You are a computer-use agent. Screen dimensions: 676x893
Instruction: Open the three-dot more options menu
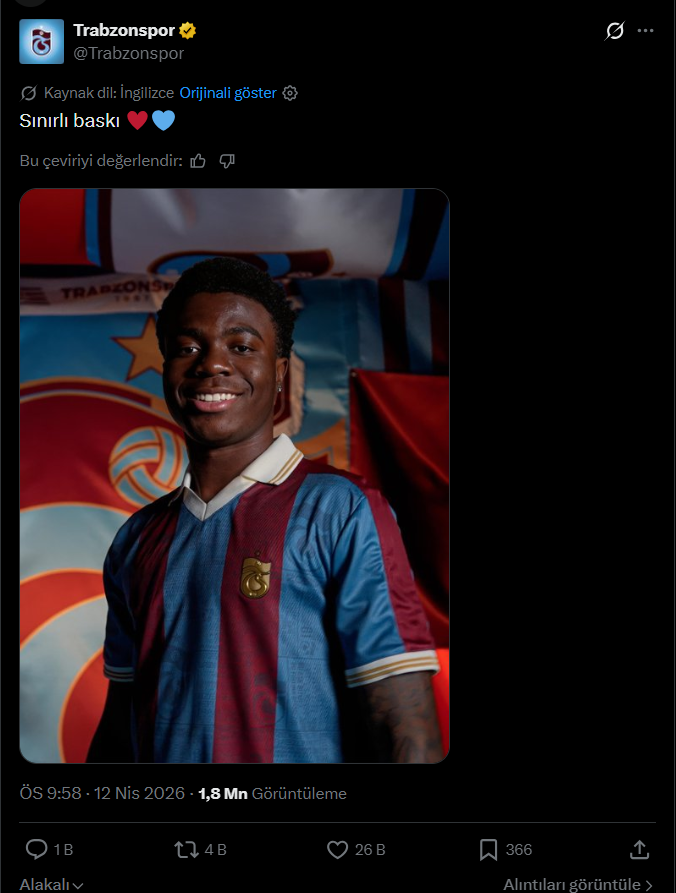pyautogui.click(x=646, y=31)
